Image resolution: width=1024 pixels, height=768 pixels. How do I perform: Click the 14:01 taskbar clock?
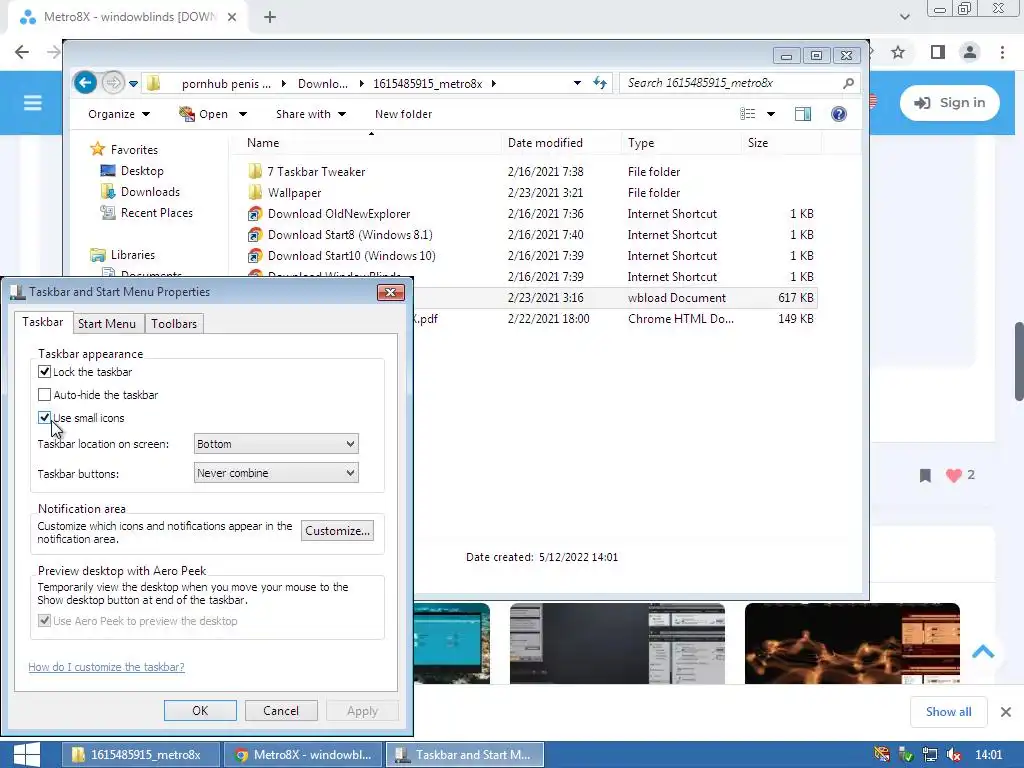pos(989,755)
